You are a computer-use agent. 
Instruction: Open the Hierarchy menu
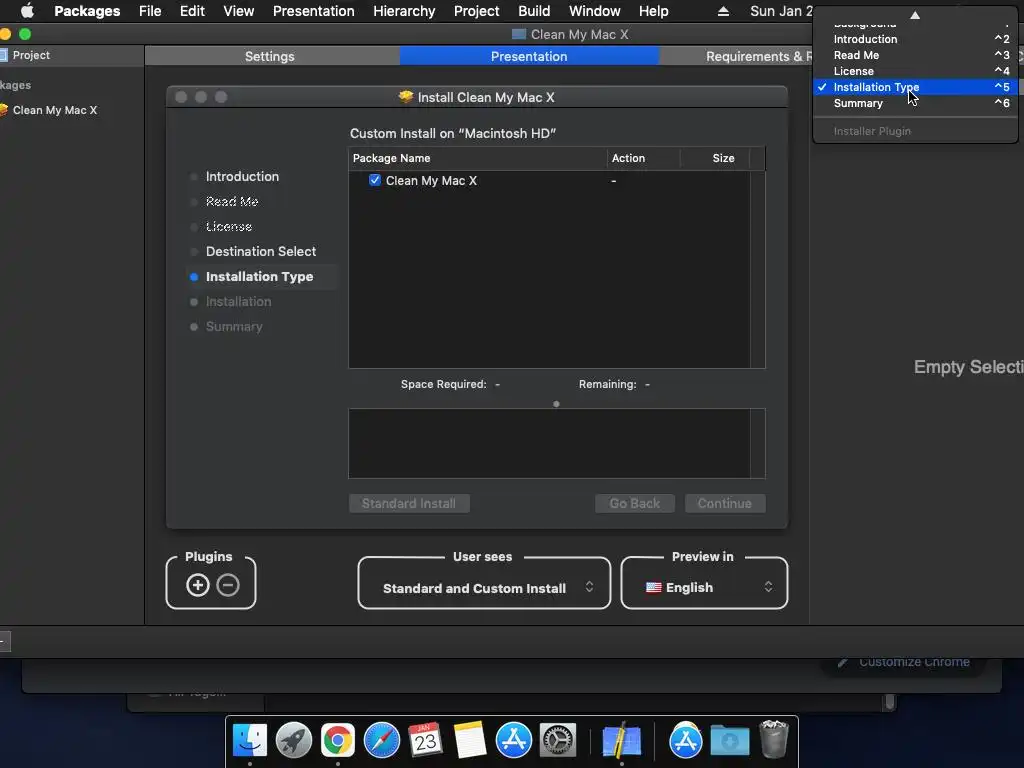(404, 11)
